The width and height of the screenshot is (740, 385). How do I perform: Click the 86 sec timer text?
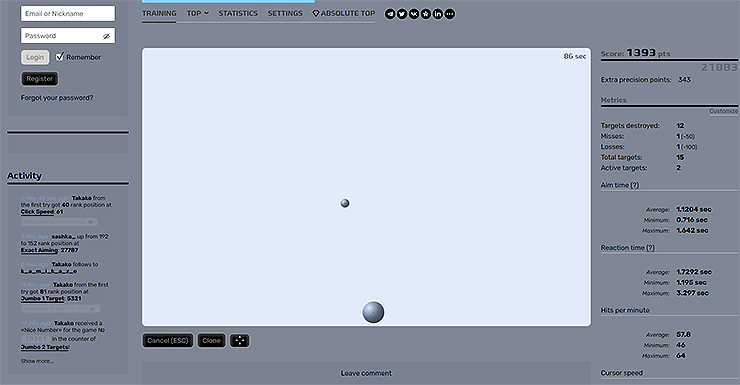[575, 56]
